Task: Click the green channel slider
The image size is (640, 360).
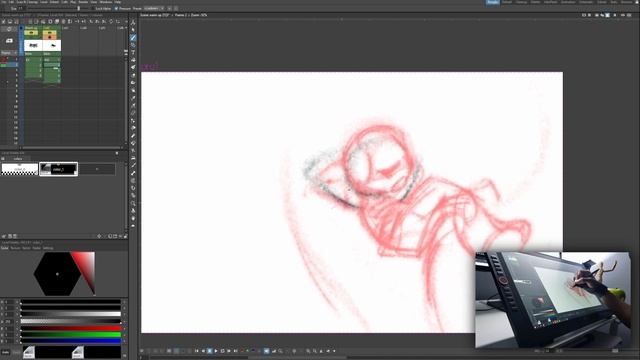Action: [x=71, y=334]
